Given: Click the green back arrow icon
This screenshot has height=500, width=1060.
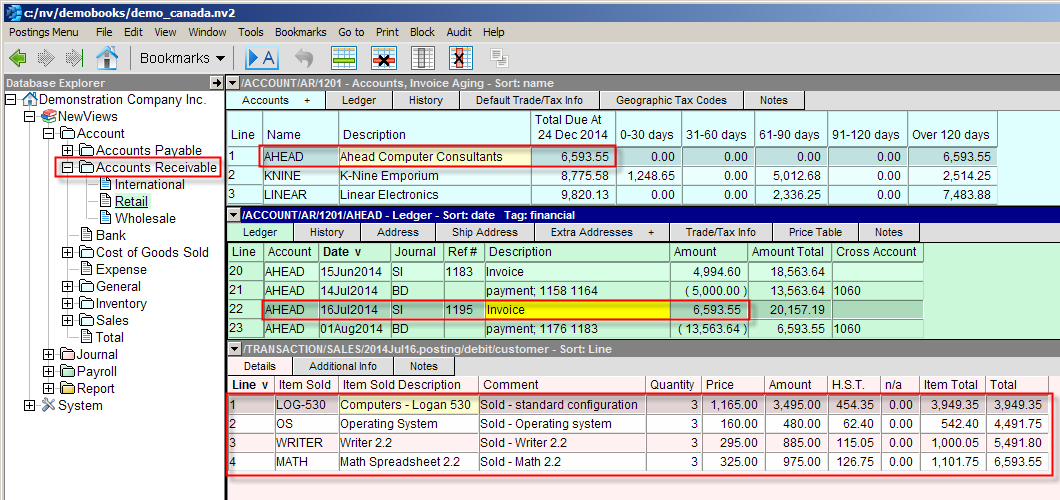Looking at the screenshot, I should 19,58.
